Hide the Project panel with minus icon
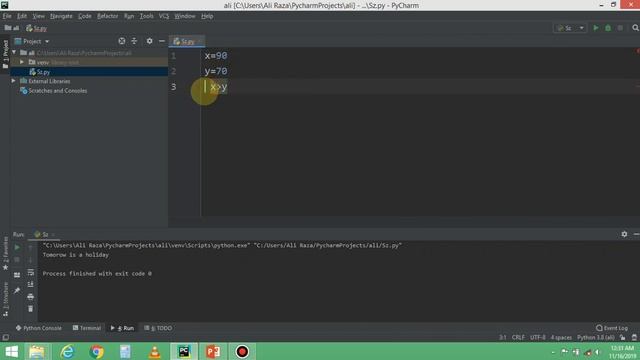The image size is (640, 360). [162, 41]
